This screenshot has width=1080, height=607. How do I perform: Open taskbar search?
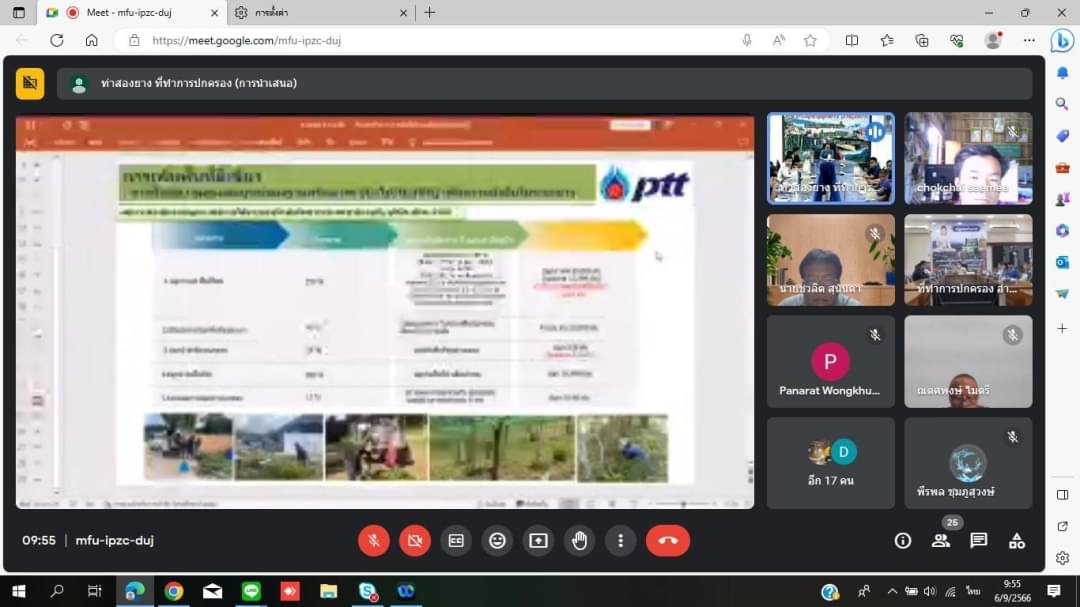tap(57, 591)
